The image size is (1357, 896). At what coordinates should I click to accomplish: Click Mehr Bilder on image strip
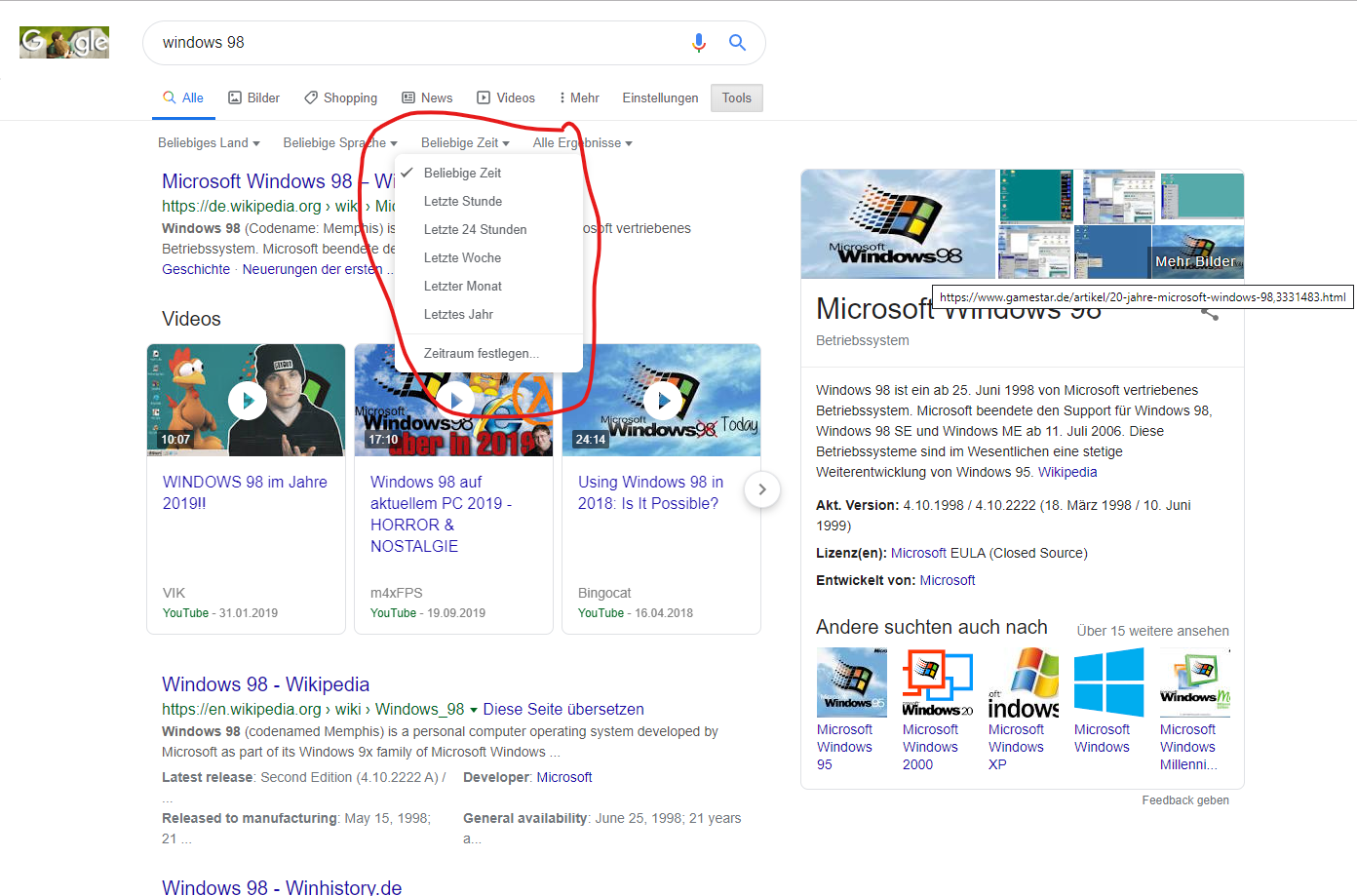[x=1195, y=261]
